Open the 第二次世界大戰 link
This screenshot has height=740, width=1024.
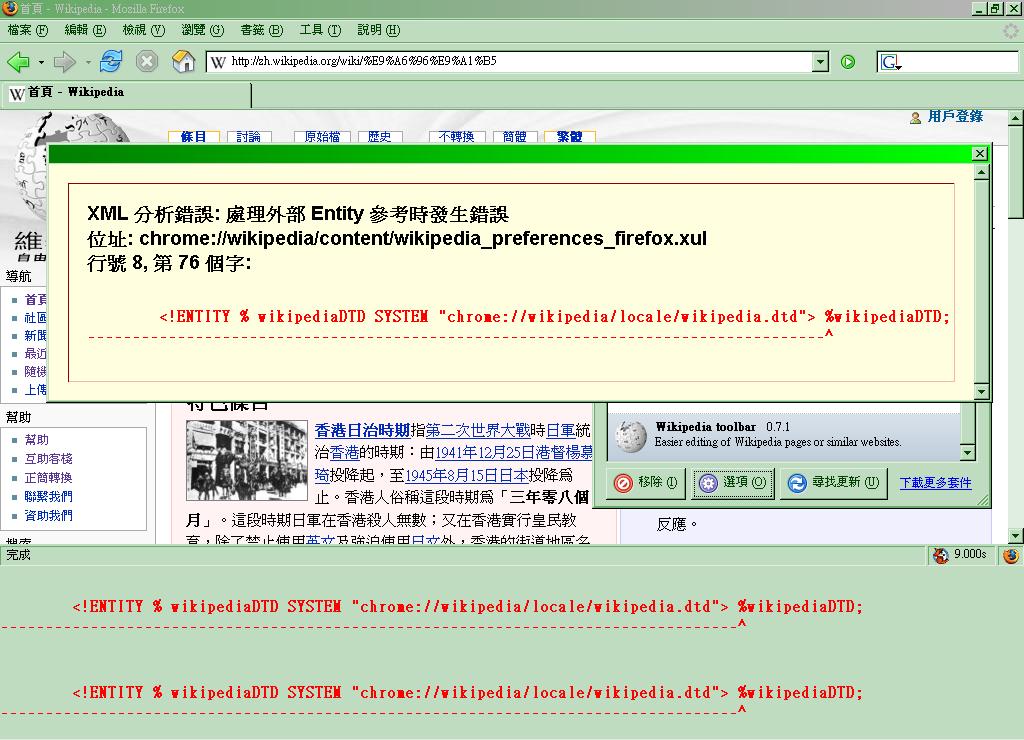coord(477,430)
